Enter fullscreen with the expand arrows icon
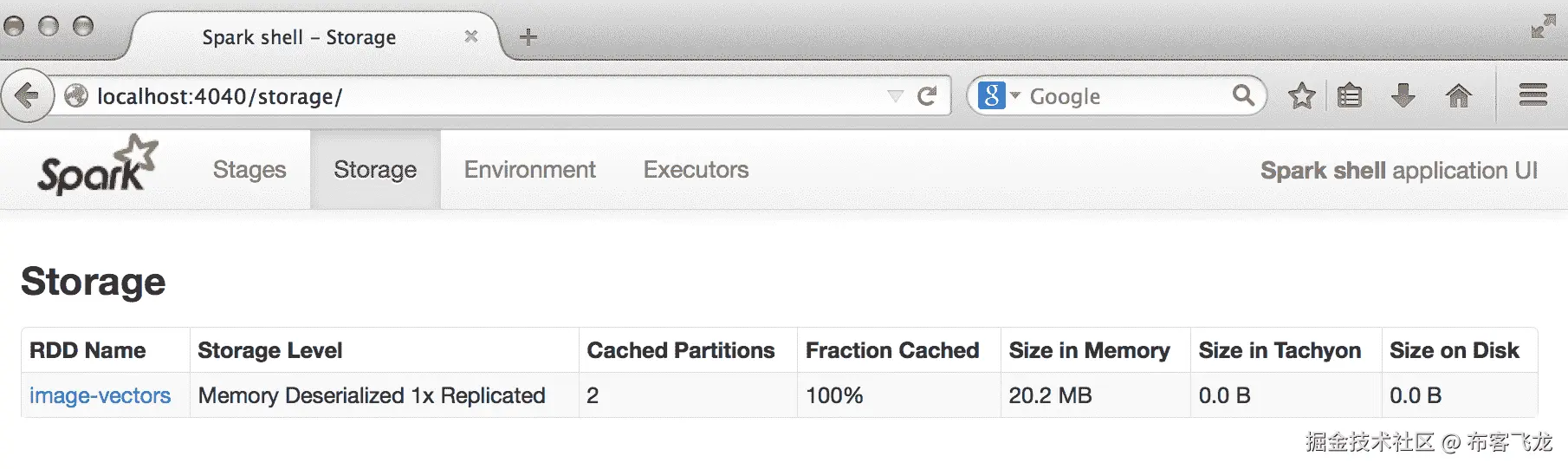The width and height of the screenshot is (1568, 469). 1543,27
